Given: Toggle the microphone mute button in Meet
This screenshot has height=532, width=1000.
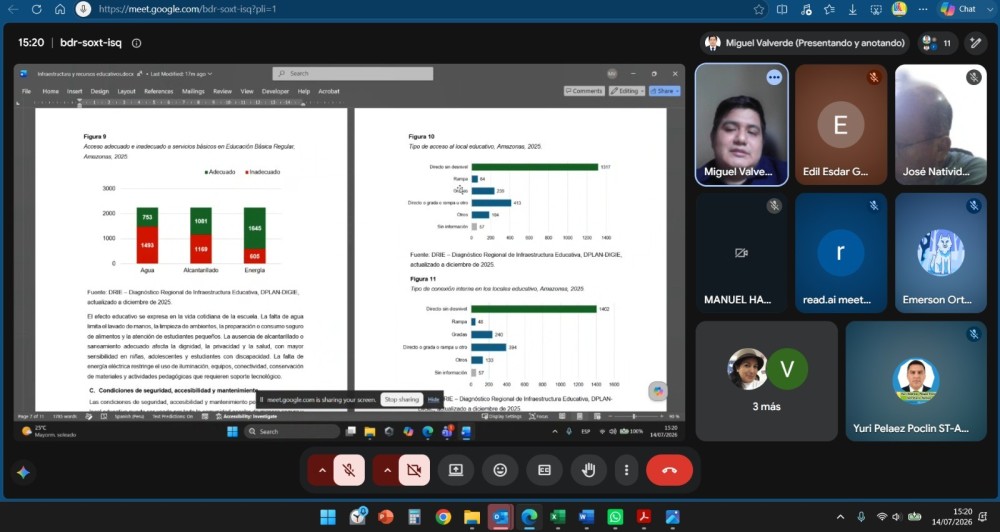Looking at the screenshot, I should [x=349, y=470].
